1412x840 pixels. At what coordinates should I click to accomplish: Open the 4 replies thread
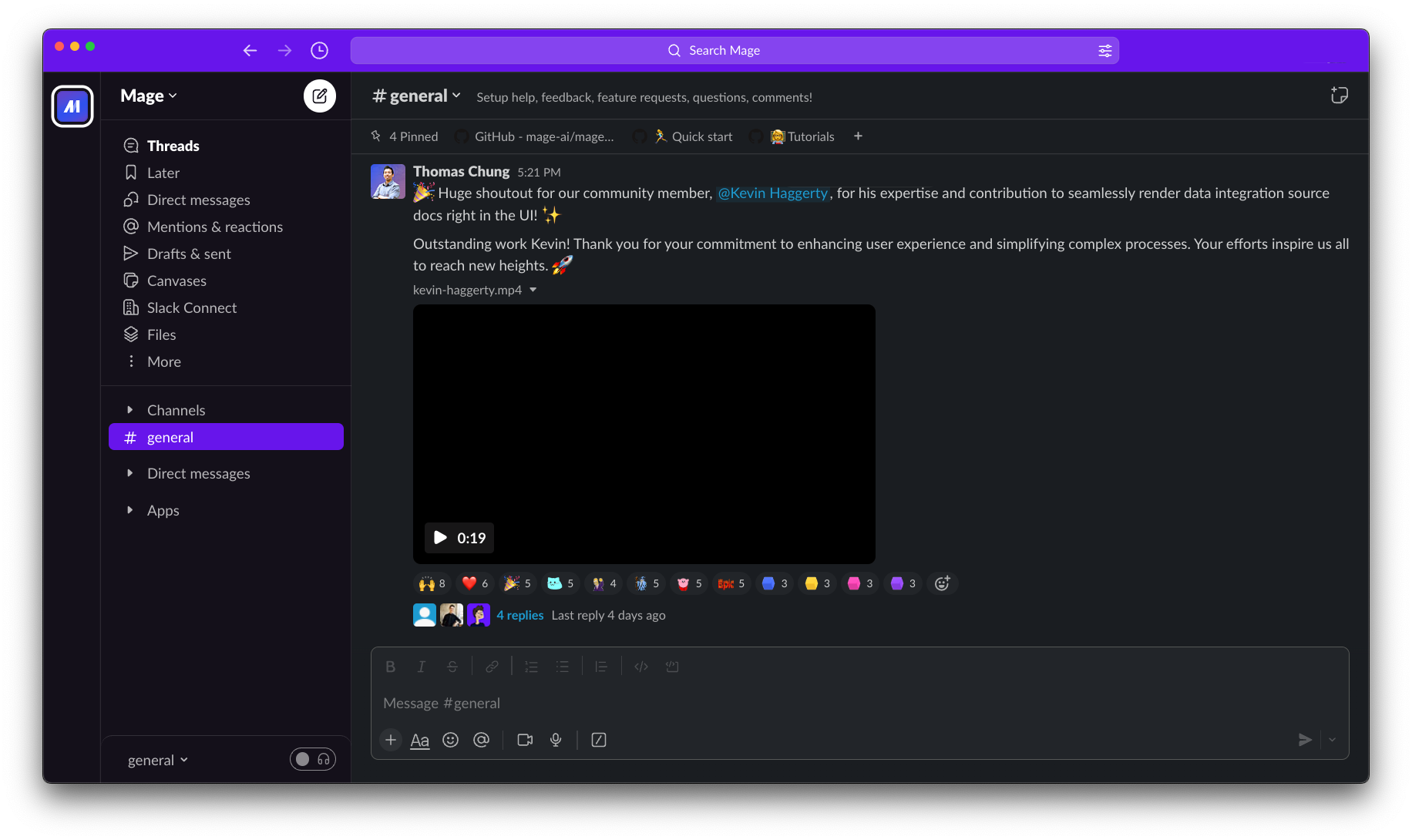[x=520, y=615]
